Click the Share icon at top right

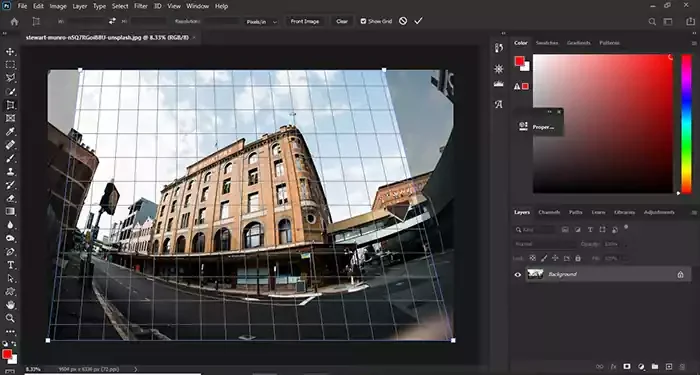point(690,21)
